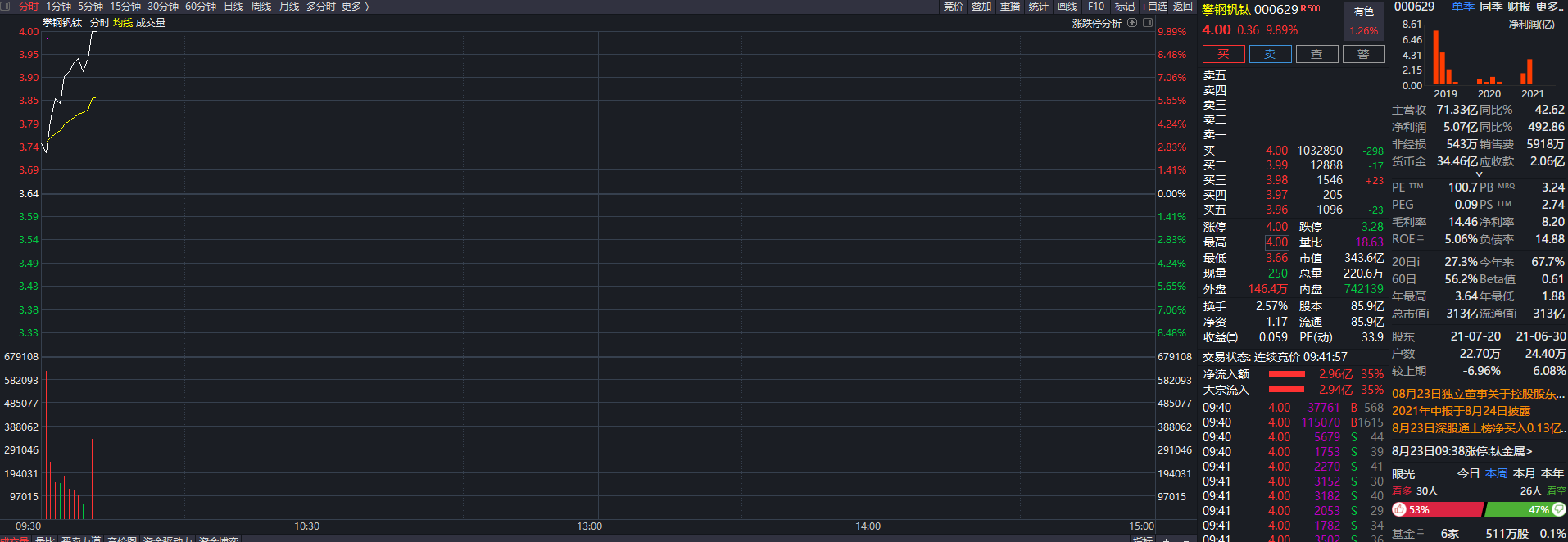The height and width of the screenshot is (542, 1568).
Task: Toggle 均线 average line display
Action: 123,23
